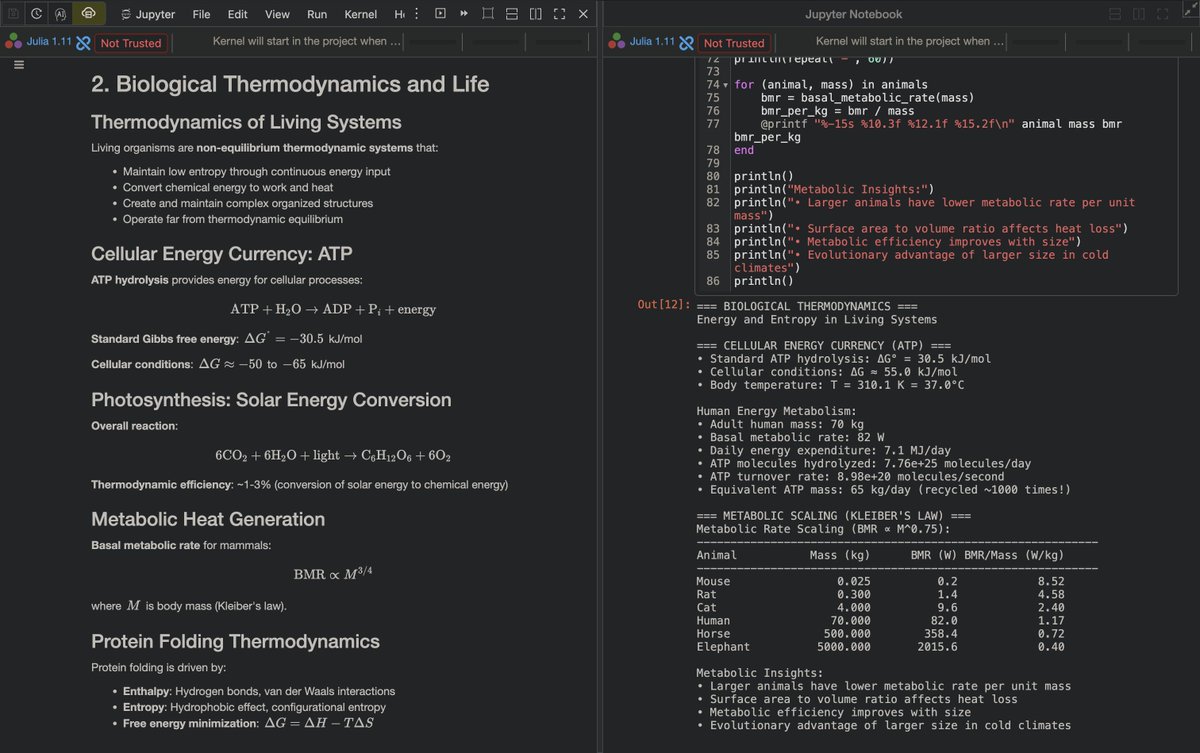Open the File menu

click(x=201, y=14)
